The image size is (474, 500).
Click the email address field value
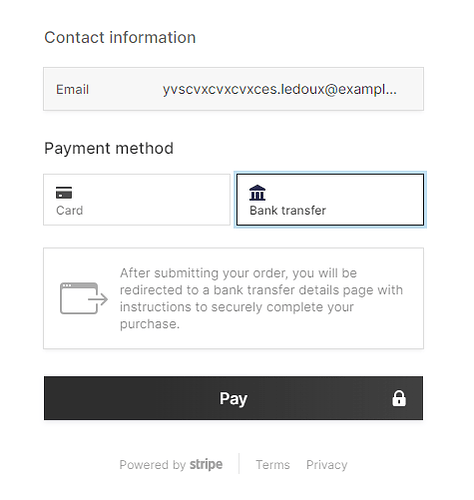click(280, 89)
